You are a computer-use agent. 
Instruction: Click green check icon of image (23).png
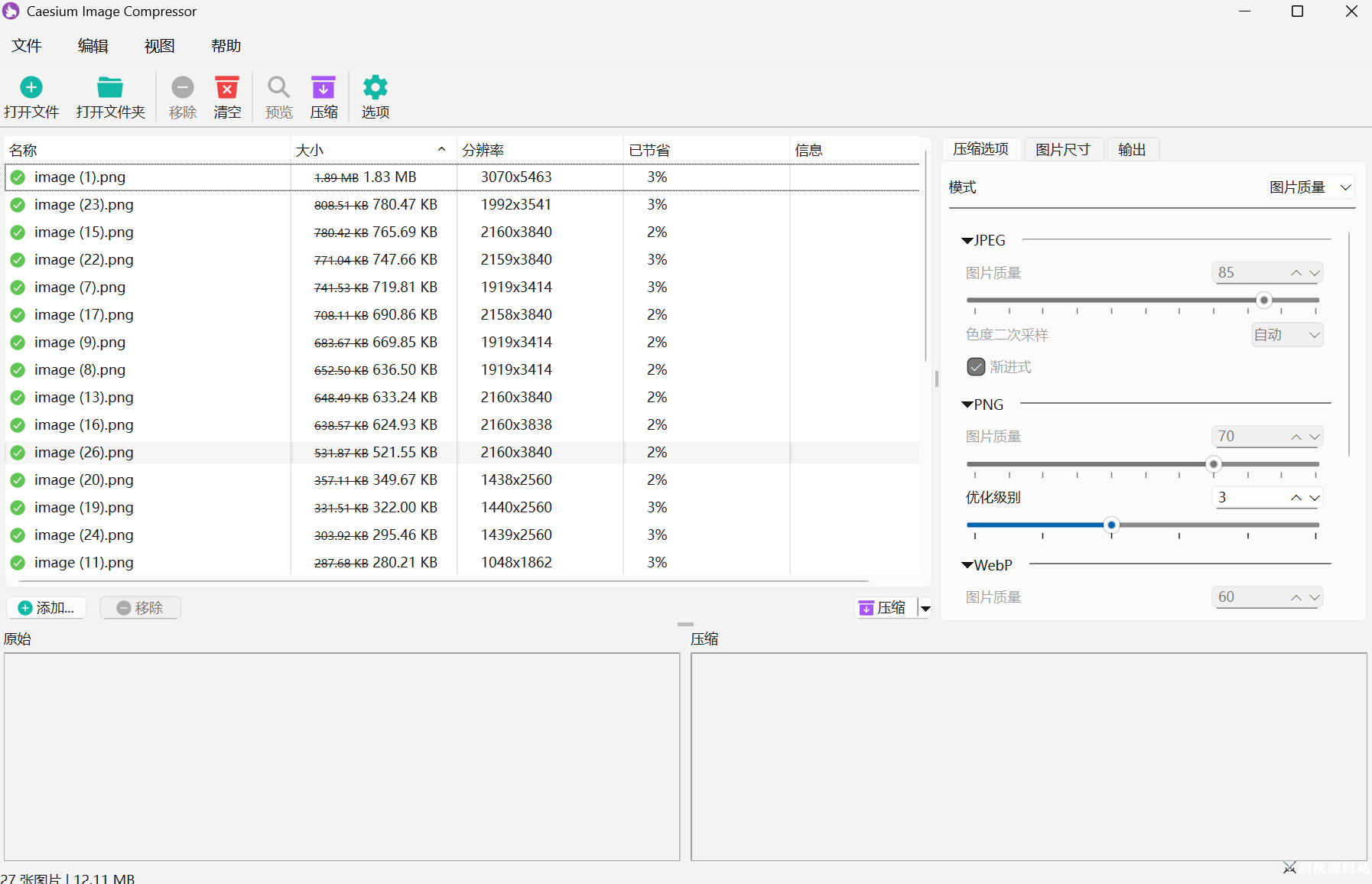pos(18,205)
